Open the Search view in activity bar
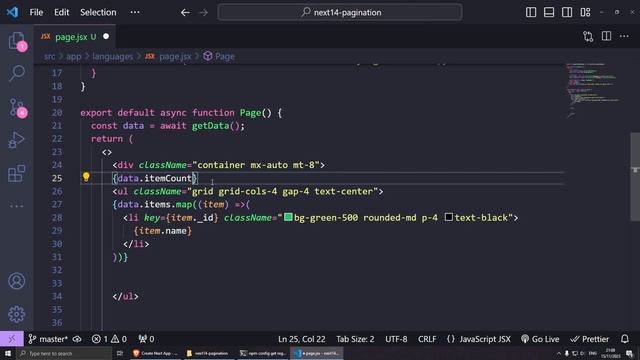Viewport: 640px width, 360px height. [17, 73]
